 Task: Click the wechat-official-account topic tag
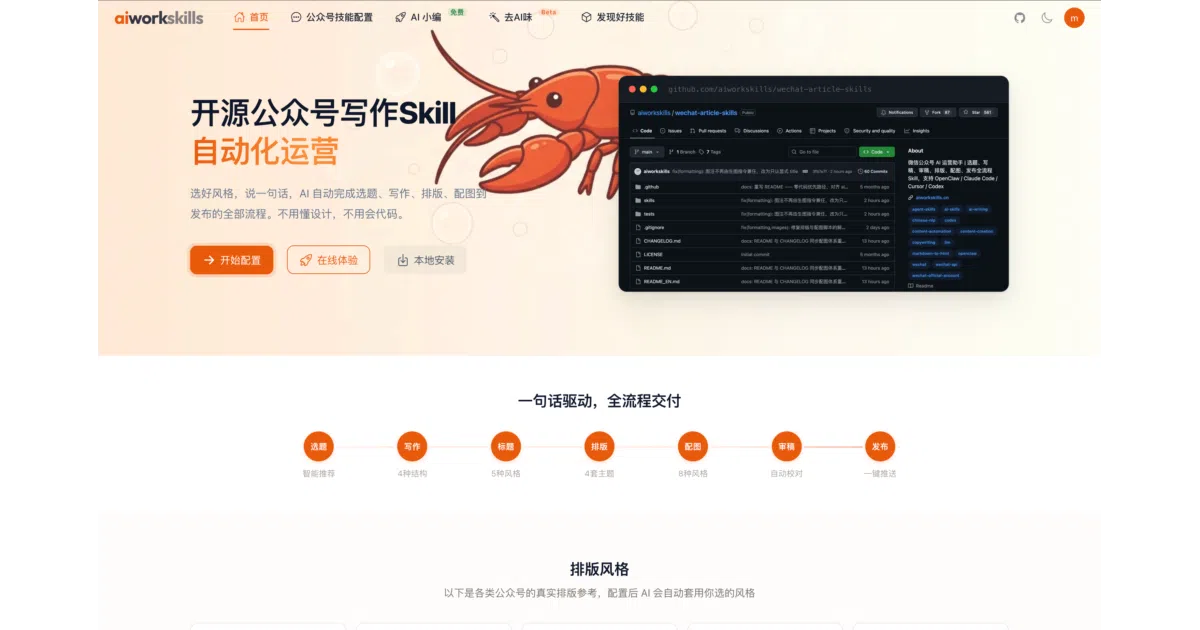pyautogui.click(x=935, y=275)
